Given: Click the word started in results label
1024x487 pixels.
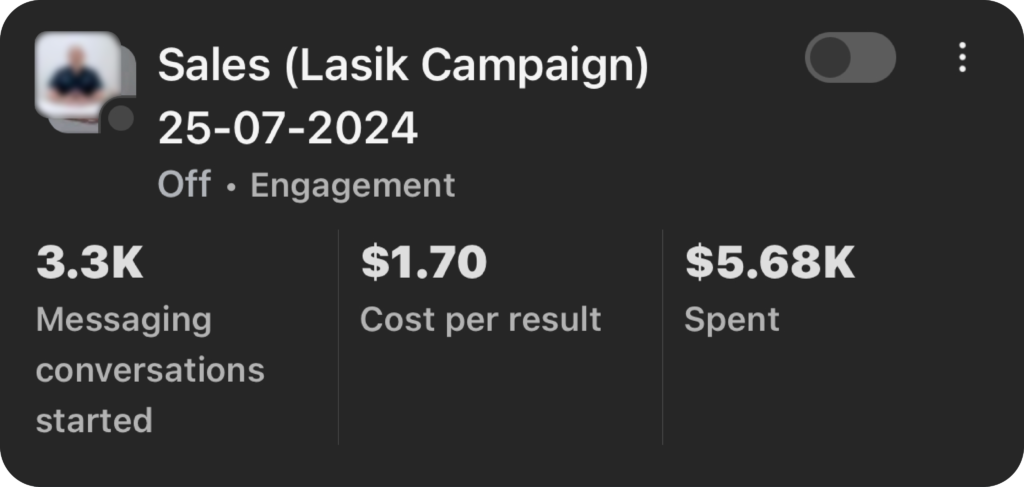Looking at the screenshot, I should (94, 419).
